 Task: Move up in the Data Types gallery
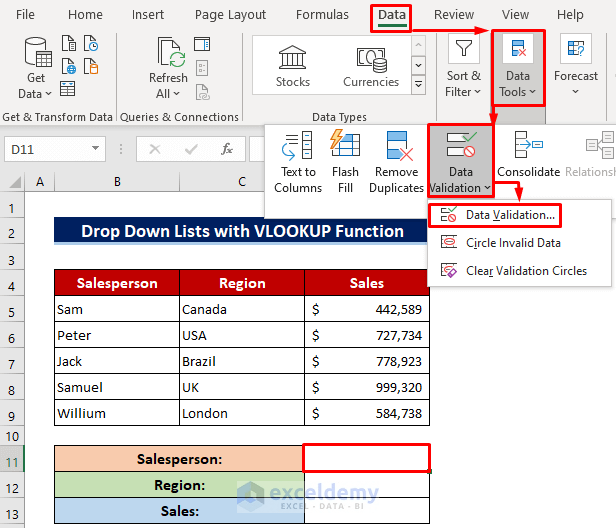click(x=418, y=45)
